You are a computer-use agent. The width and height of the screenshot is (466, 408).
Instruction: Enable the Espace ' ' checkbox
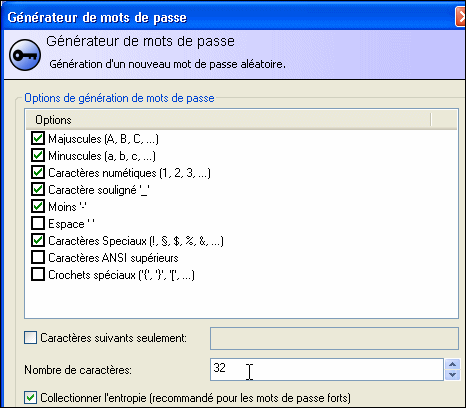coord(38,223)
